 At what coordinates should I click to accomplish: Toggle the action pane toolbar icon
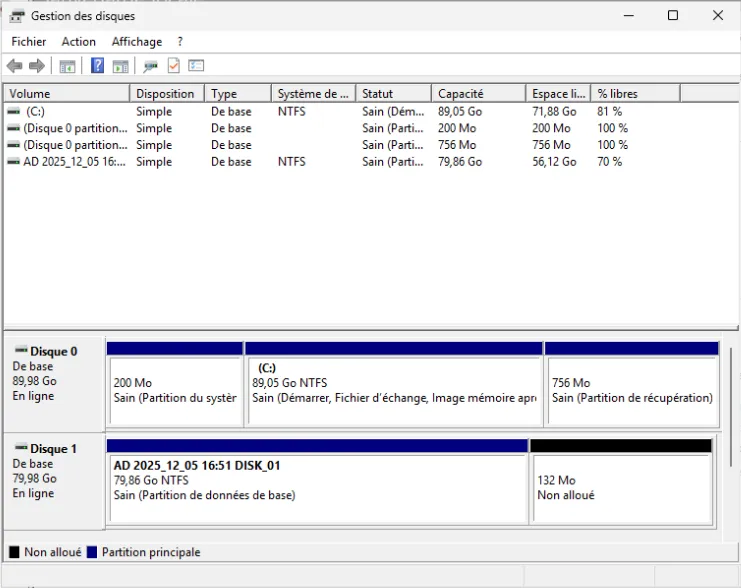click(x=120, y=66)
